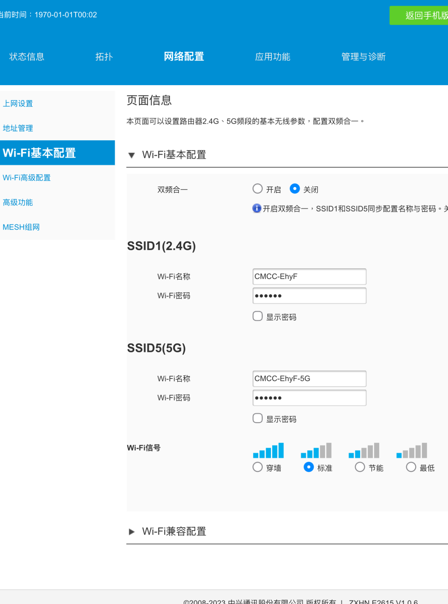Viewport: 448px width, 604px height.
Task: Click the signal bars icon above 标准
Action: pyautogui.click(x=316, y=450)
